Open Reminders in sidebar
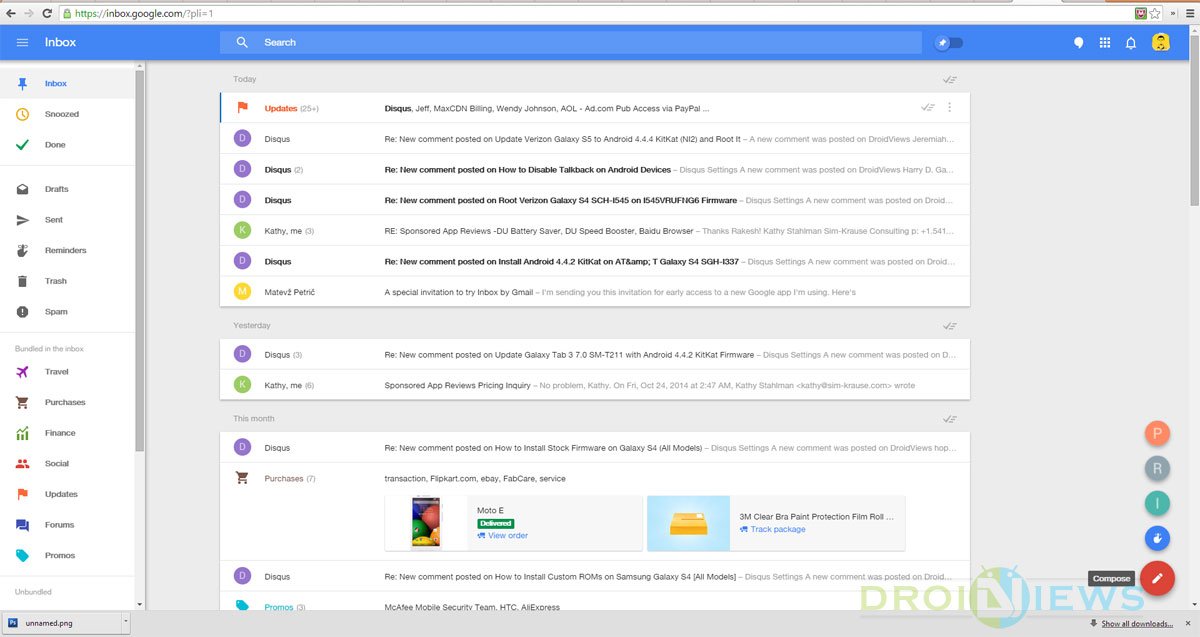 click(x=67, y=250)
